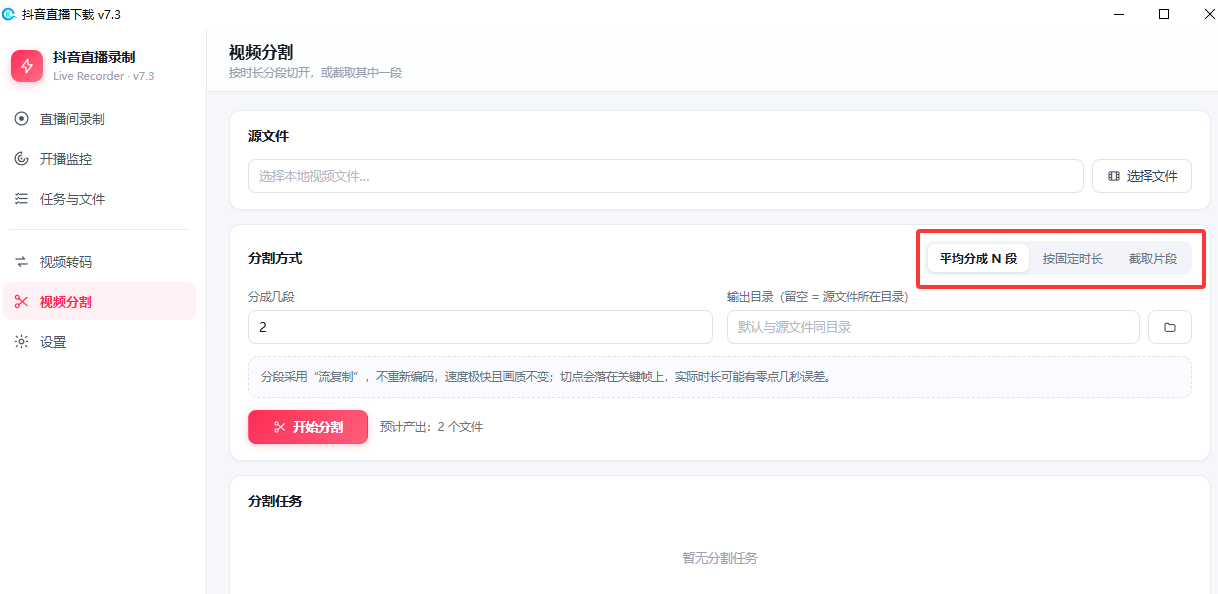The image size is (1218, 594).
Task: Focus the 选择本地视频文件 source input
Action: (666, 176)
